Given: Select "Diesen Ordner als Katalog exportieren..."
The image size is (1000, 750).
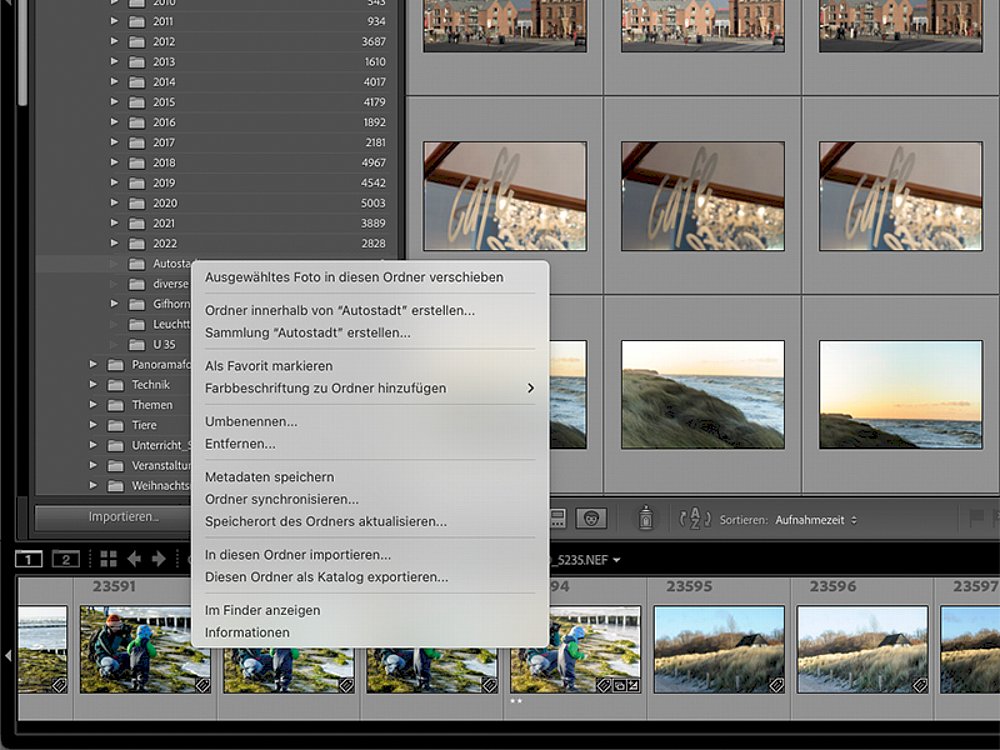Looking at the screenshot, I should (x=326, y=577).
